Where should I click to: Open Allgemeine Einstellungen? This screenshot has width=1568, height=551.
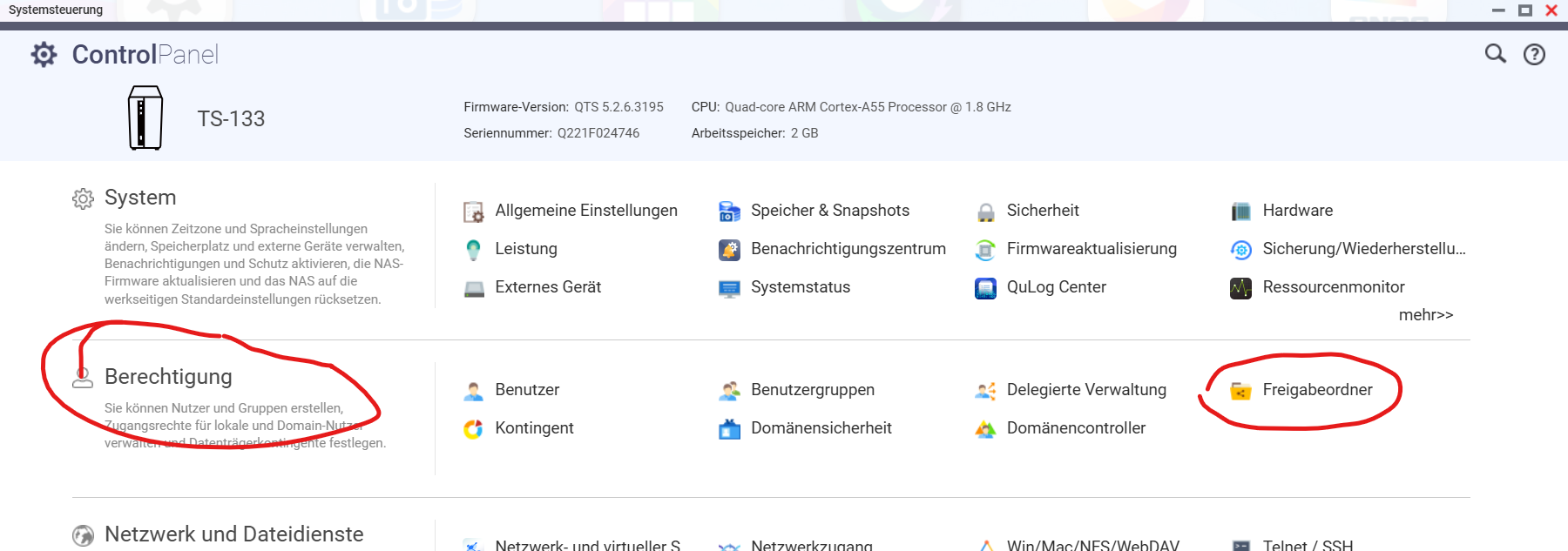tap(585, 211)
